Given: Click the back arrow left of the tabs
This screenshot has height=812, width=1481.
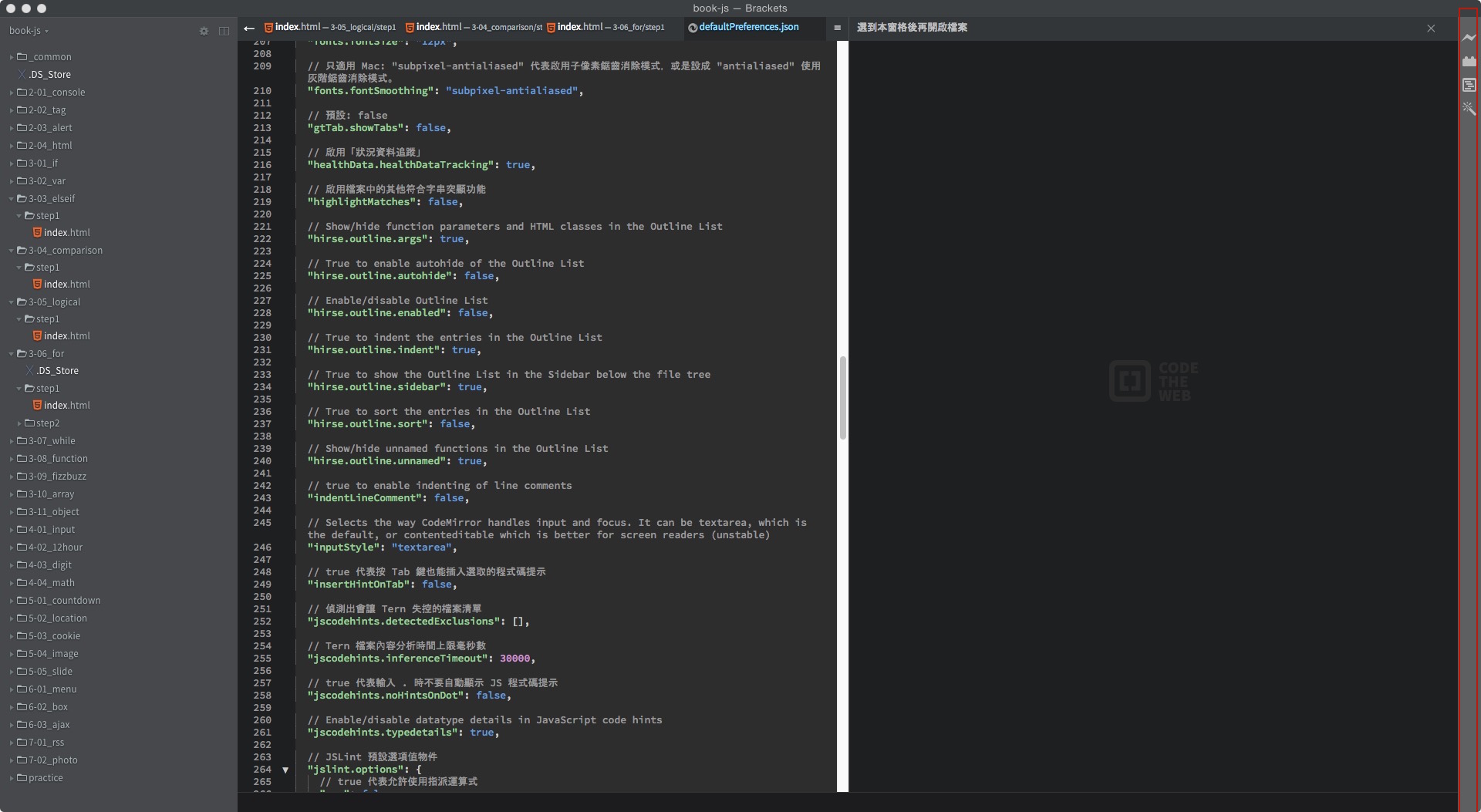Looking at the screenshot, I should click(x=248, y=28).
